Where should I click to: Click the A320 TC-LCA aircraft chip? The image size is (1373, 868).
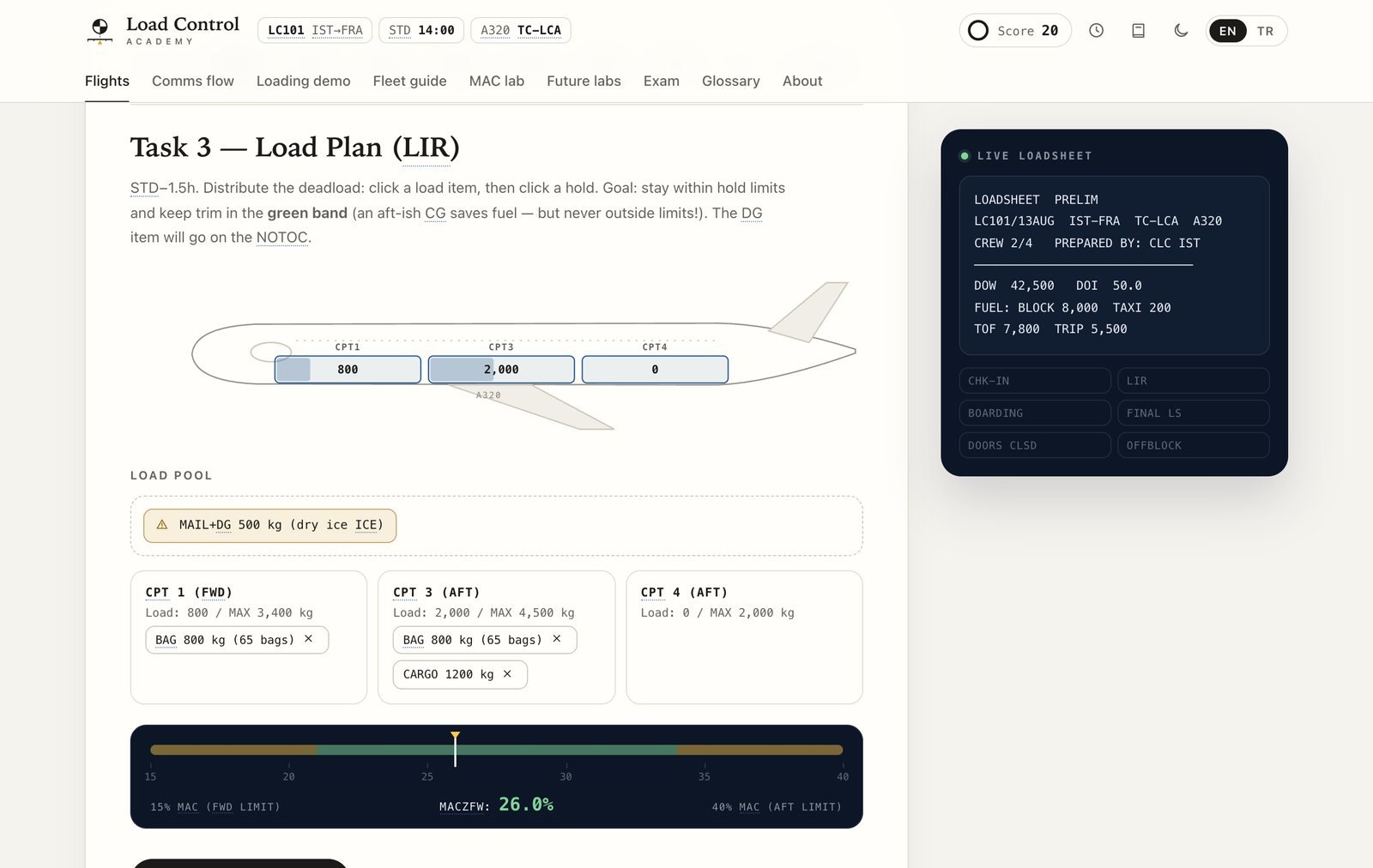click(x=521, y=30)
